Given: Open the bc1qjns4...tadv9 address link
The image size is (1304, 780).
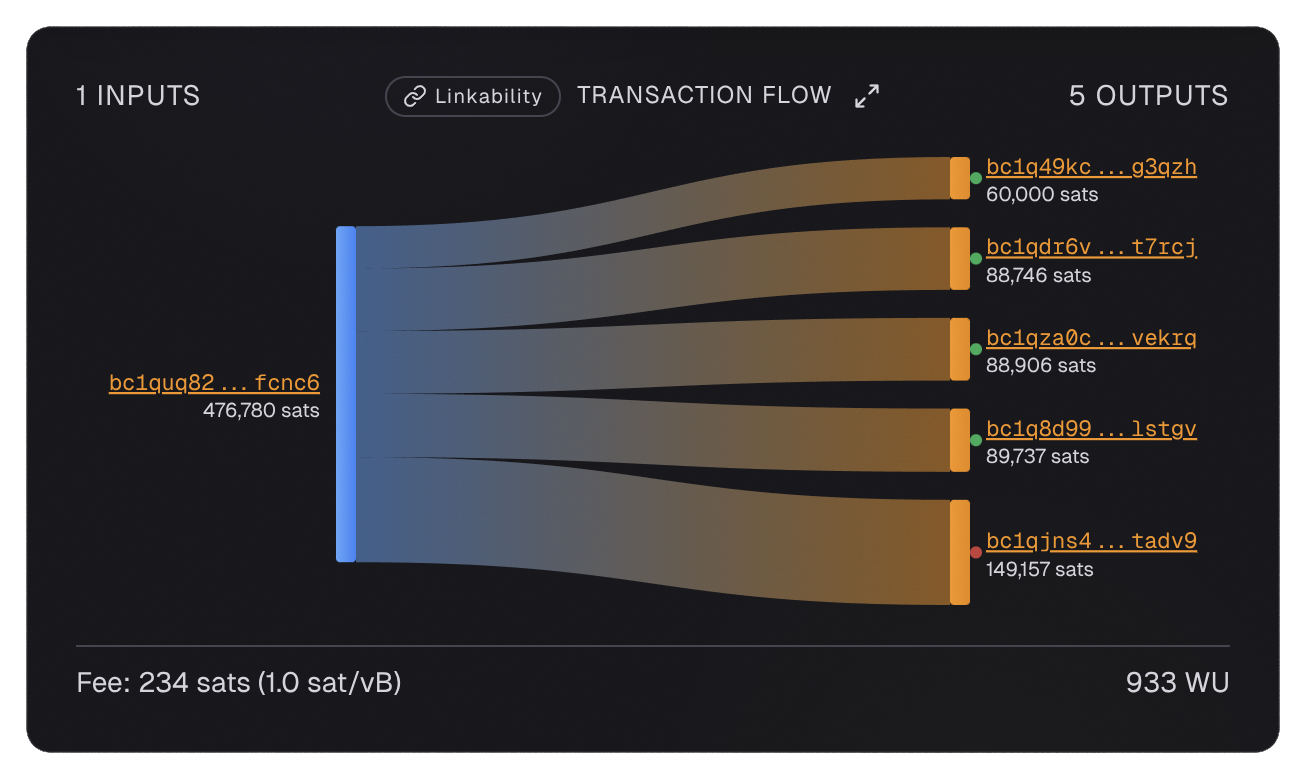Looking at the screenshot, I should (1091, 540).
